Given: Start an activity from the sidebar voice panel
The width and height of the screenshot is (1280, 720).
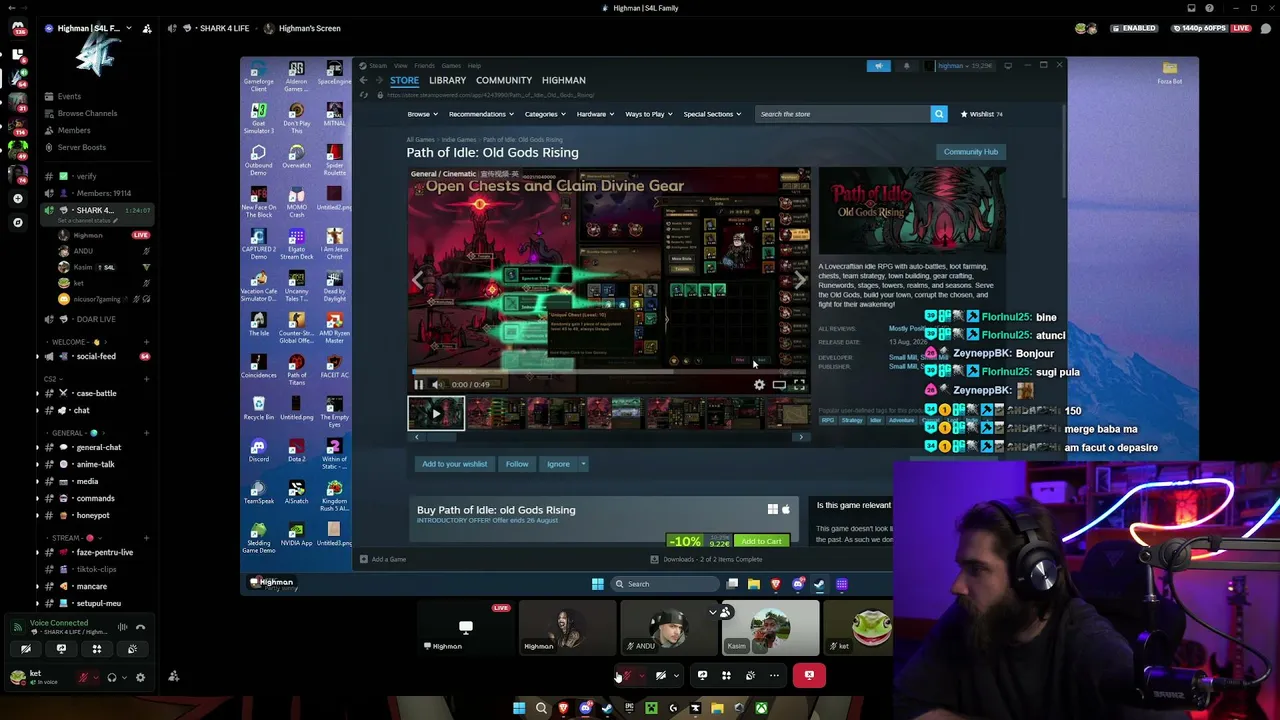Looking at the screenshot, I should coord(97,649).
